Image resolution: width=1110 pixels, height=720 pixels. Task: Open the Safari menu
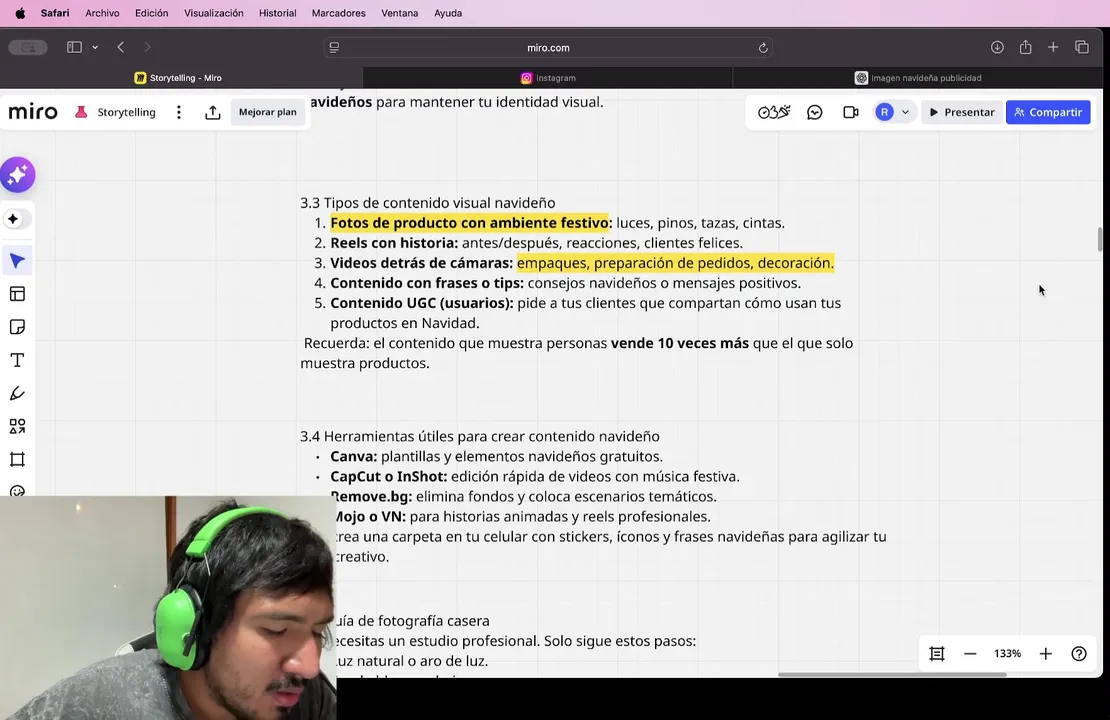tap(55, 13)
